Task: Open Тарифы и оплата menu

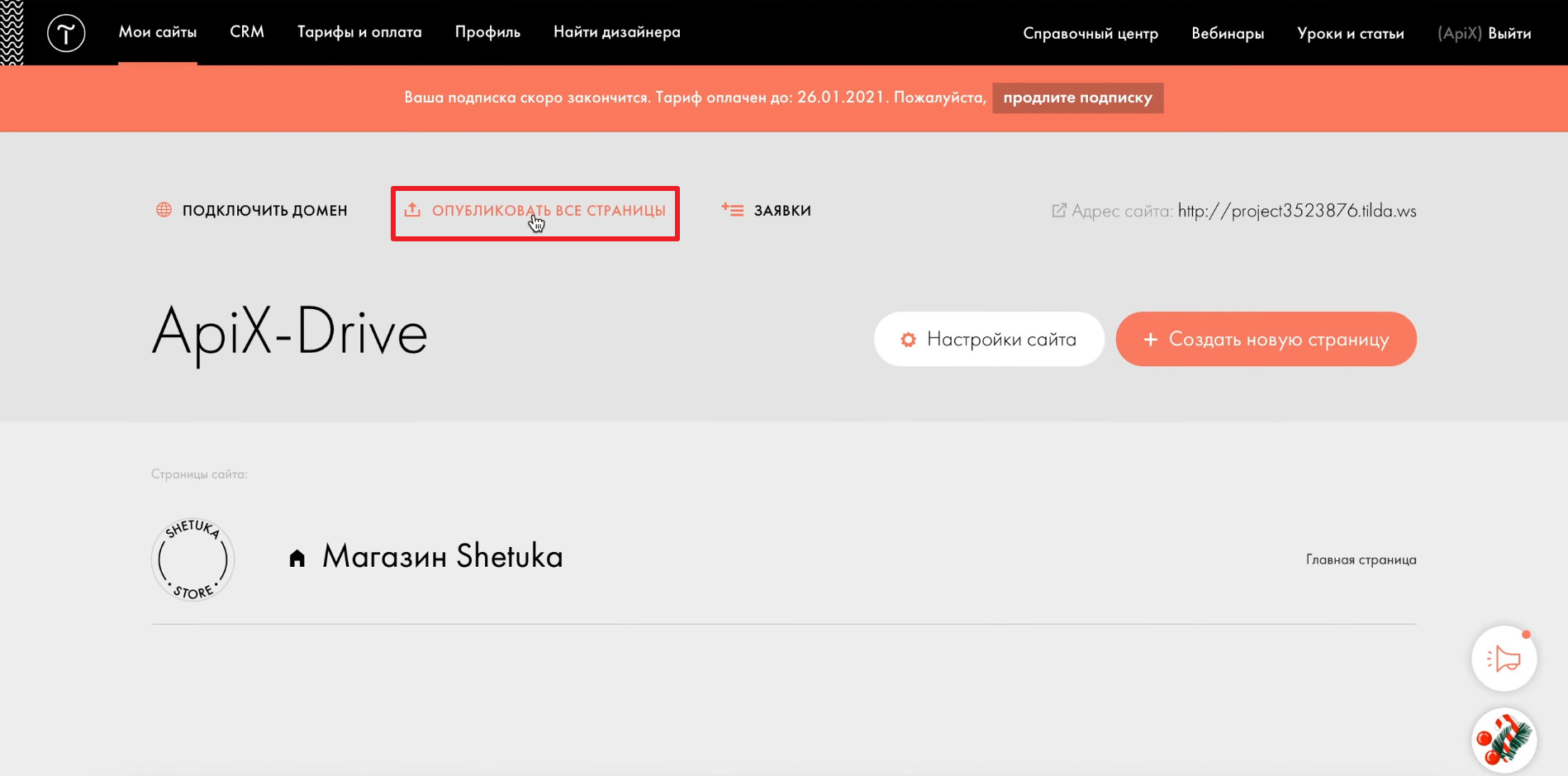Action: point(359,32)
